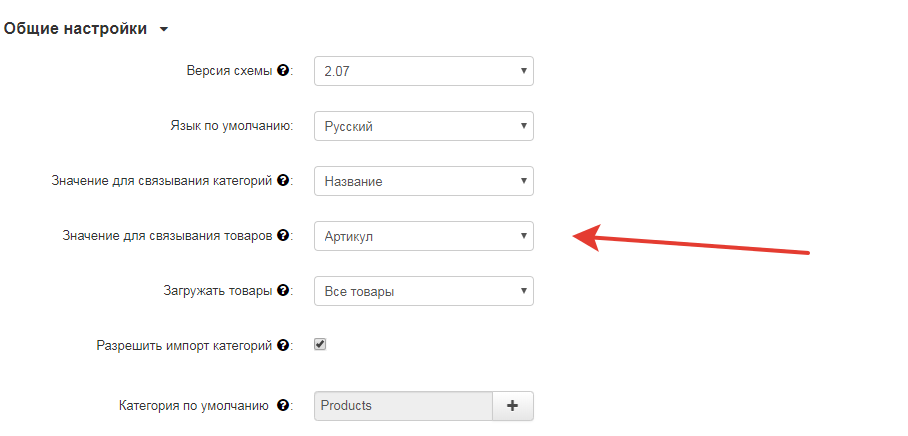The width and height of the screenshot is (908, 436).
Task: Expand the Название category linking dropdown
Action: [x=424, y=181]
